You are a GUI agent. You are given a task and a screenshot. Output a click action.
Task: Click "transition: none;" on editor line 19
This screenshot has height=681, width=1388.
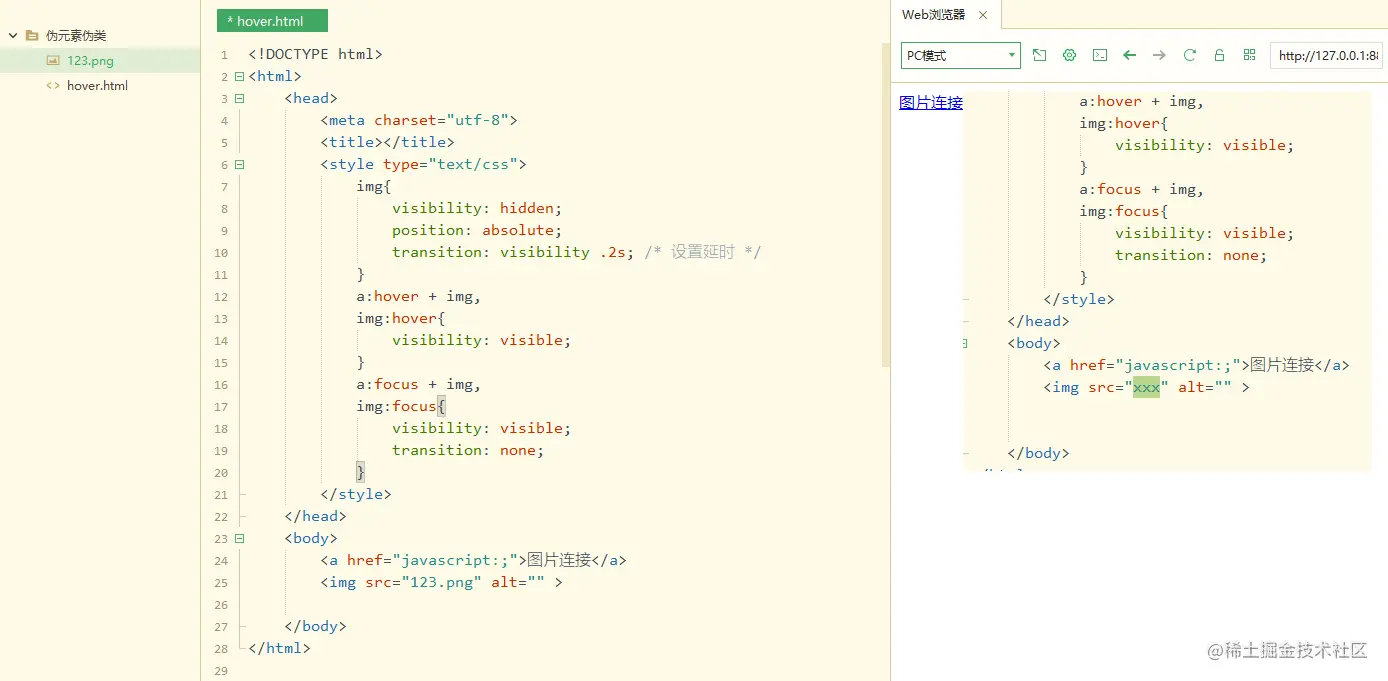click(x=468, y=450)
